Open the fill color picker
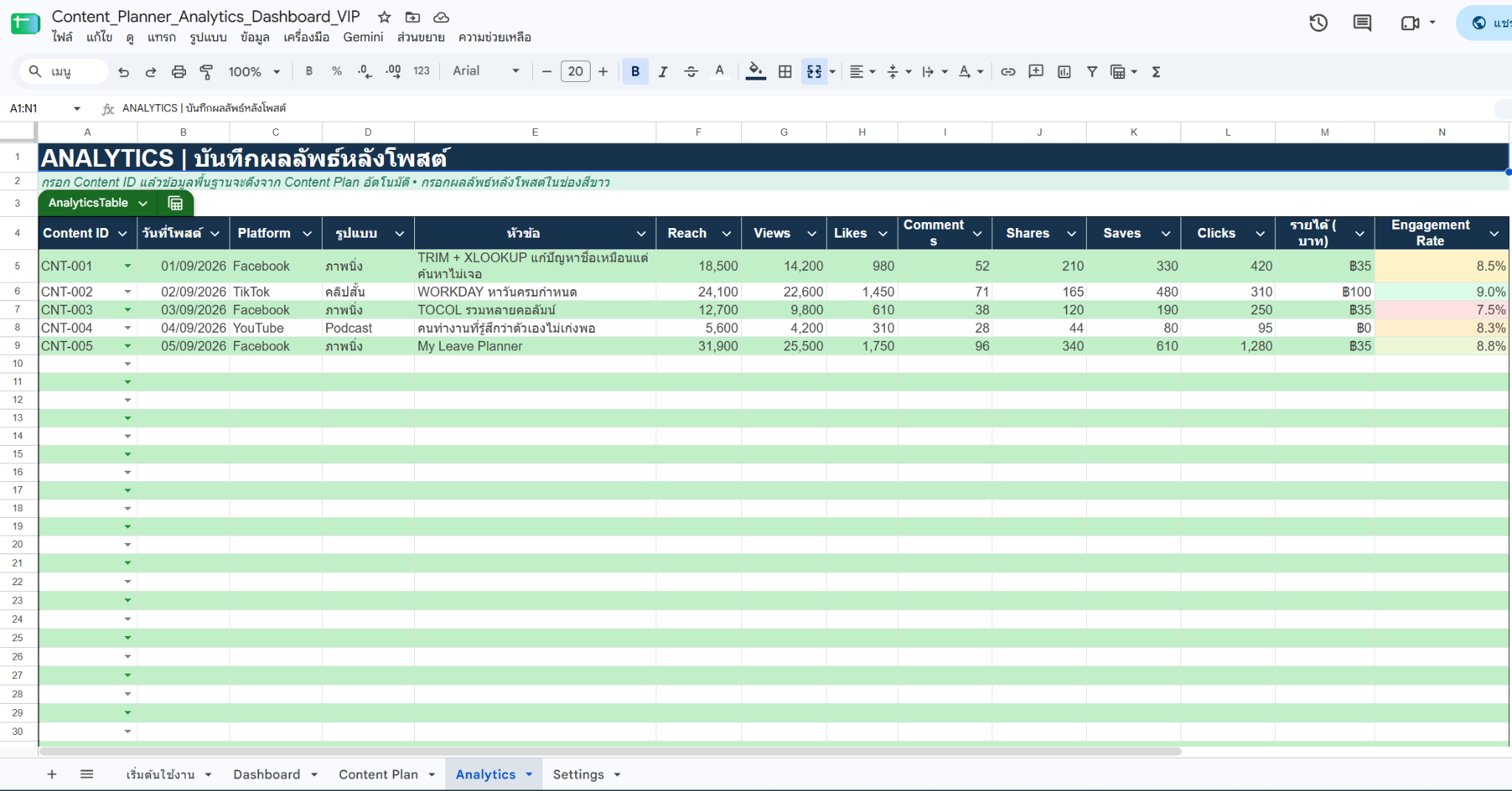Screen dimensions: 1512x791 pyautogui.click(x=755, y=72)
